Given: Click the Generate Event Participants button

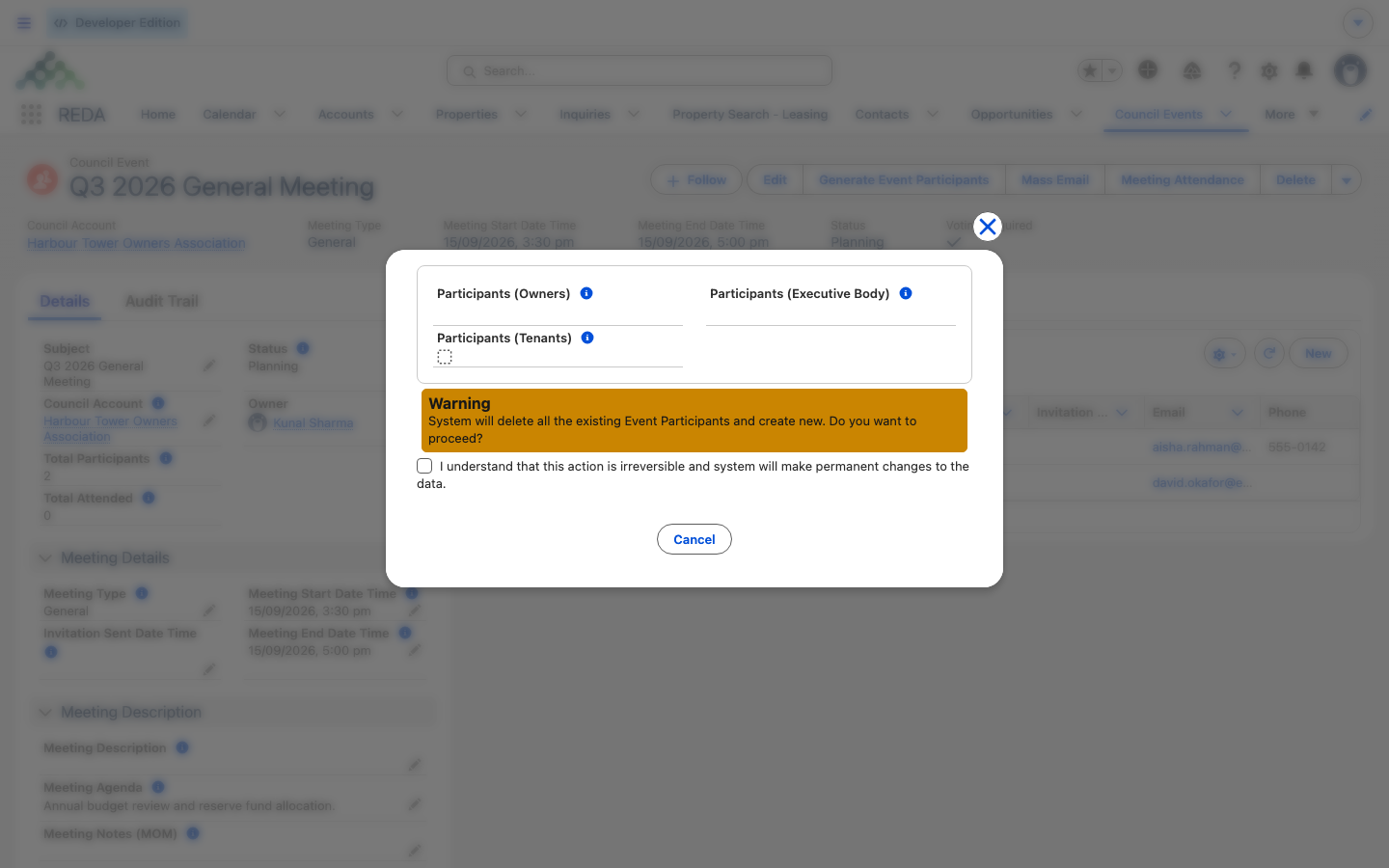Looking at the screenshot, I should coord(904,180).
